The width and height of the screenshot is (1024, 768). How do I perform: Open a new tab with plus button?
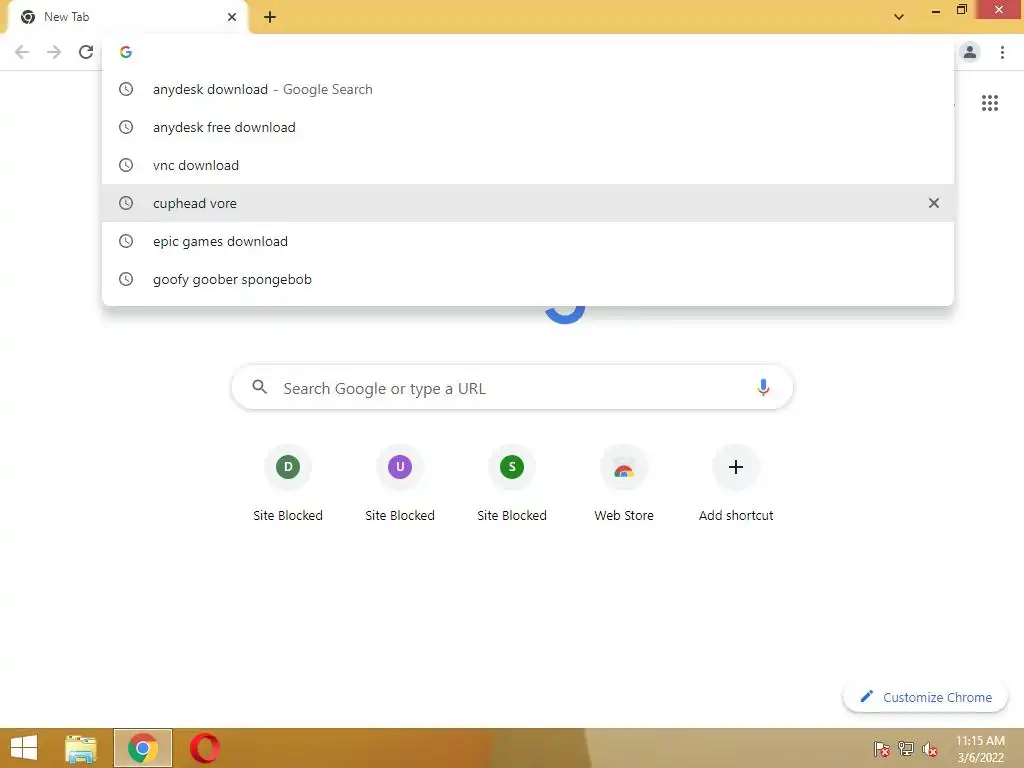[x=270, y=17]
